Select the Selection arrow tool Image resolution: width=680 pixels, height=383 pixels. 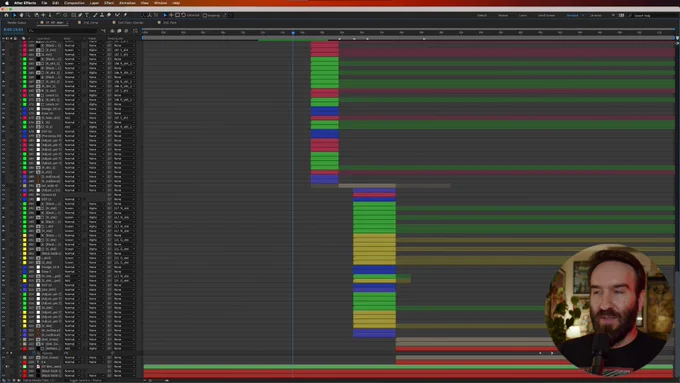pyautogui.click(x=14, y=15)
